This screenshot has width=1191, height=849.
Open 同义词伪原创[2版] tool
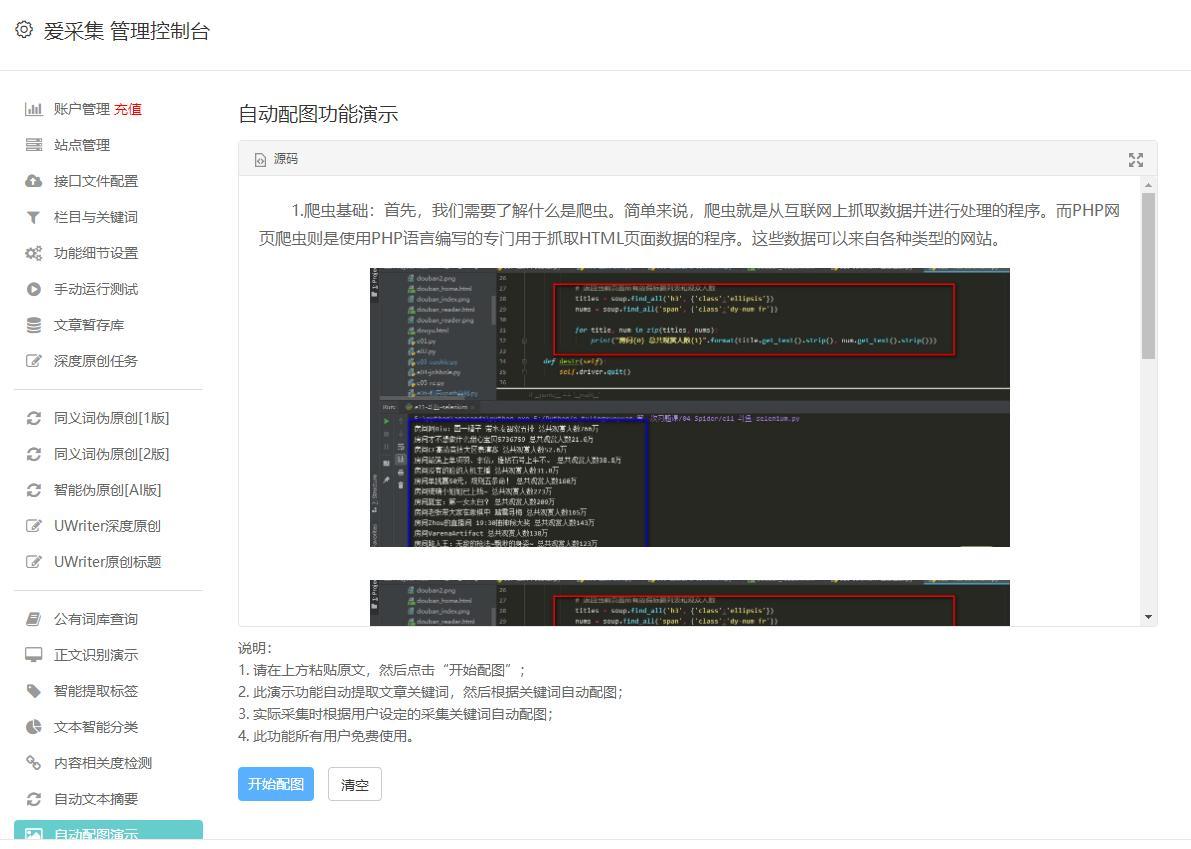point(111,454)
